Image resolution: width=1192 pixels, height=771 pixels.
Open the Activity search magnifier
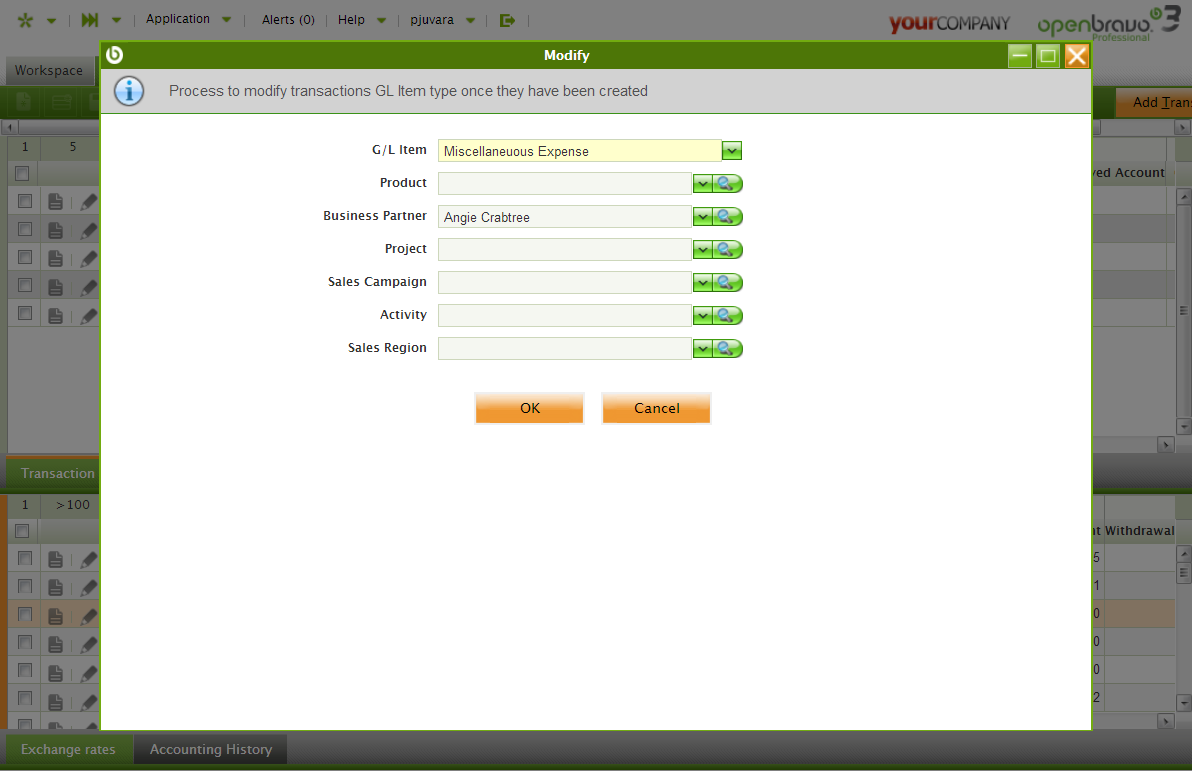point(728,316)
